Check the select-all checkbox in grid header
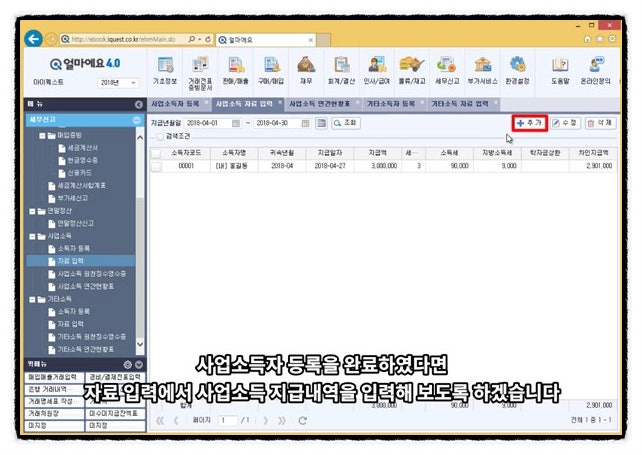The width and height of the screenshot is (642, 455). [x=156, y=154]
